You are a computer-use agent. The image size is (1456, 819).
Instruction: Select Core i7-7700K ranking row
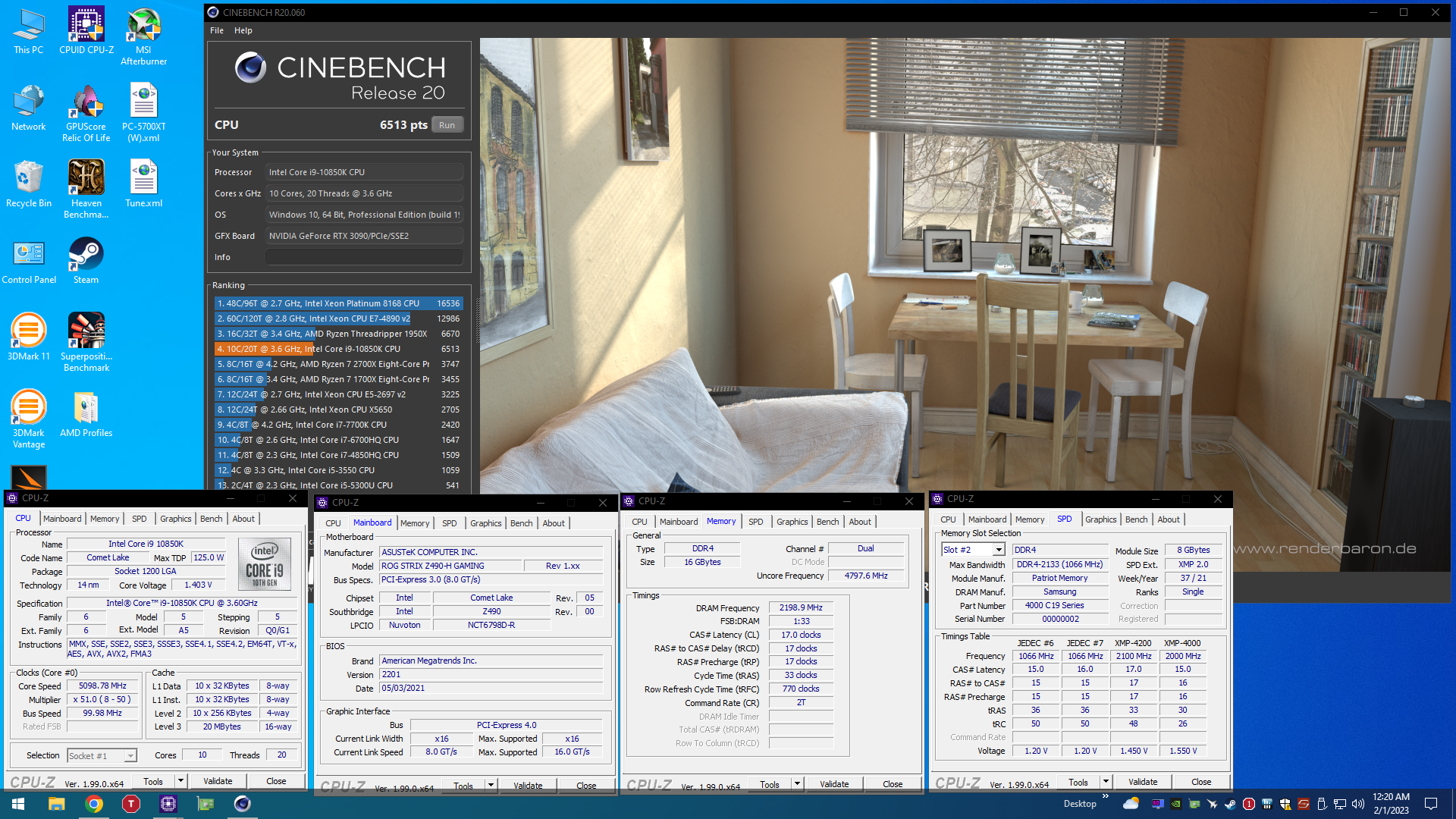(338, 425)
